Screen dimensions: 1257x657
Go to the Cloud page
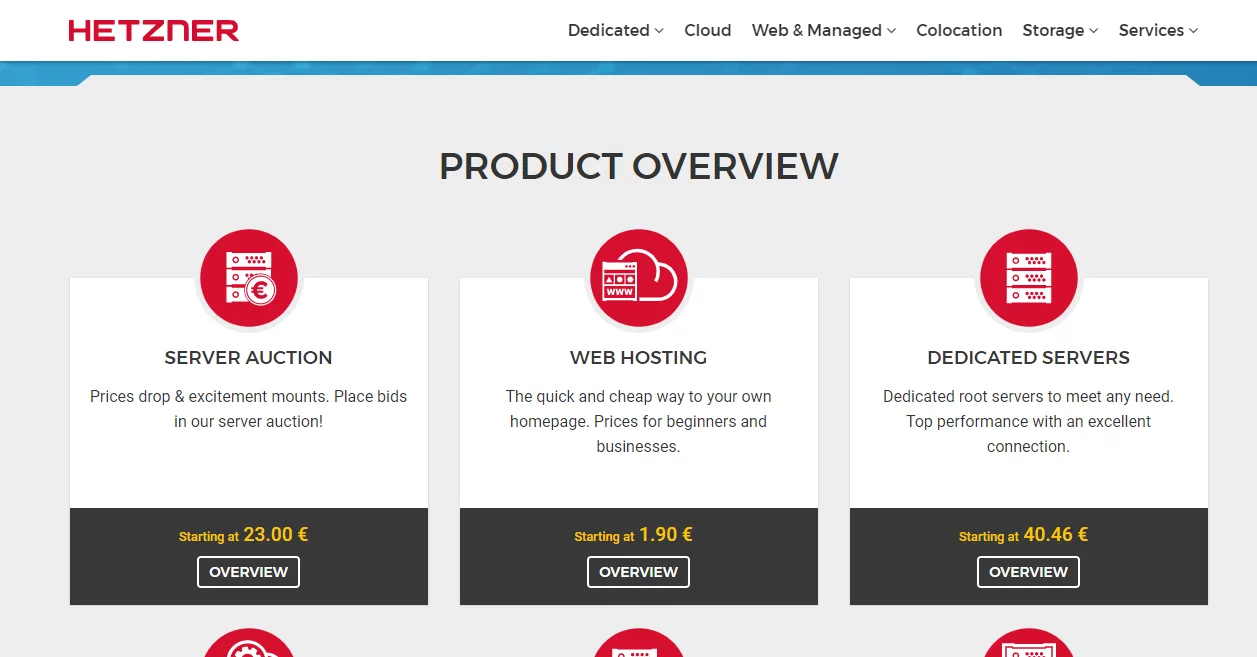[x=707, y=31]
